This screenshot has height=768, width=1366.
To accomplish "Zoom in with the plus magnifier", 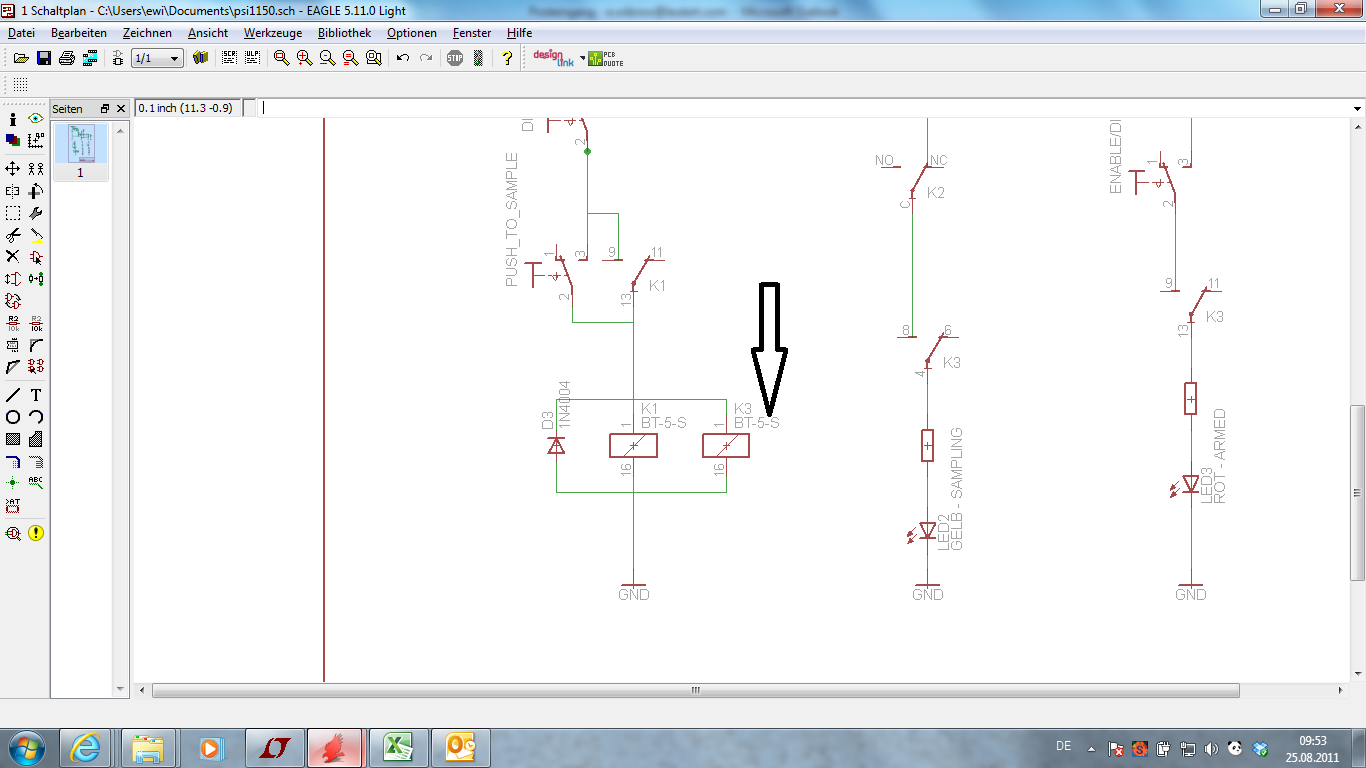I will pyautogui.click(x=304, y=58).
